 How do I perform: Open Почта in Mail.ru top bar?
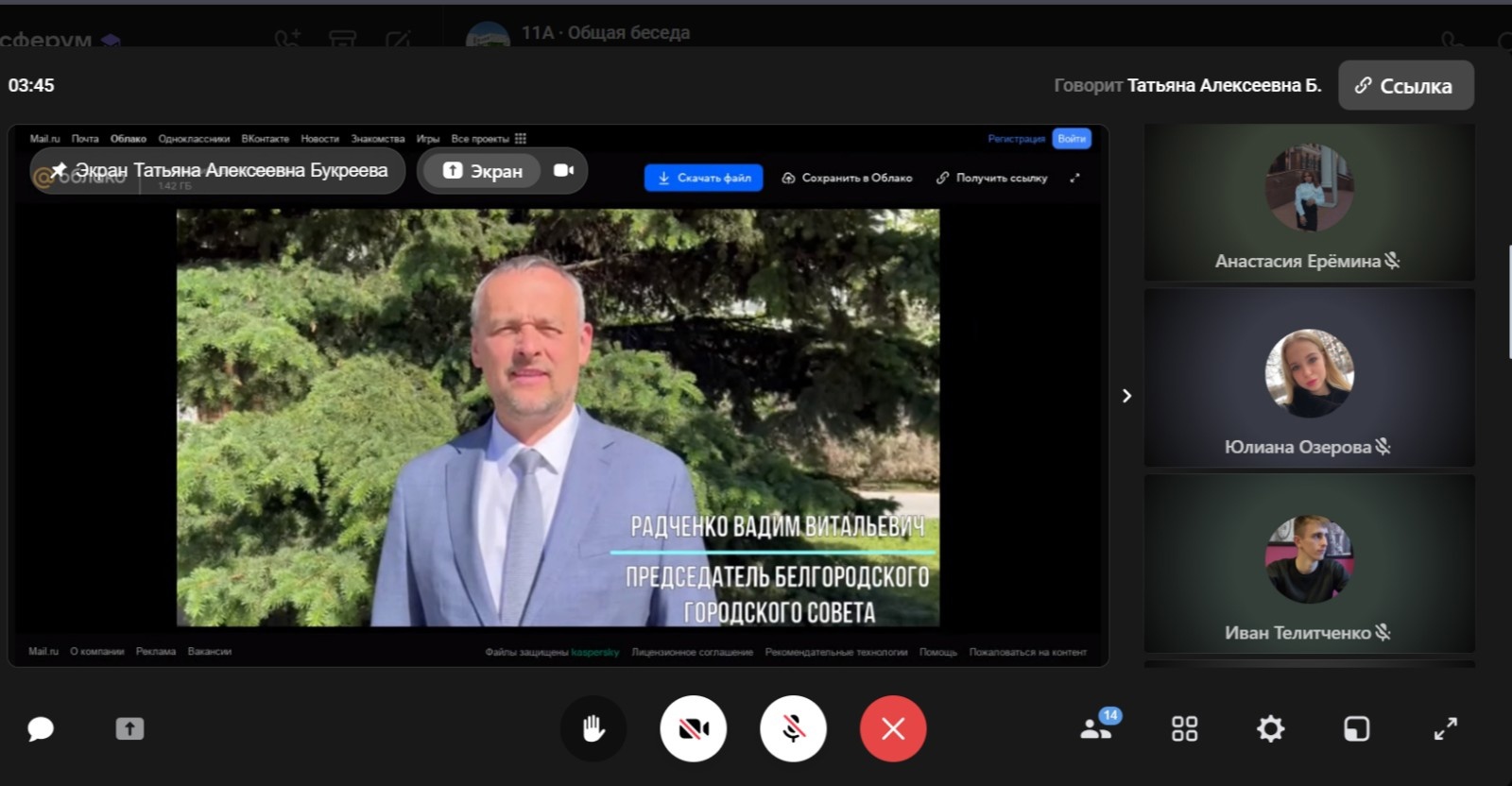[x=85, y=139]
